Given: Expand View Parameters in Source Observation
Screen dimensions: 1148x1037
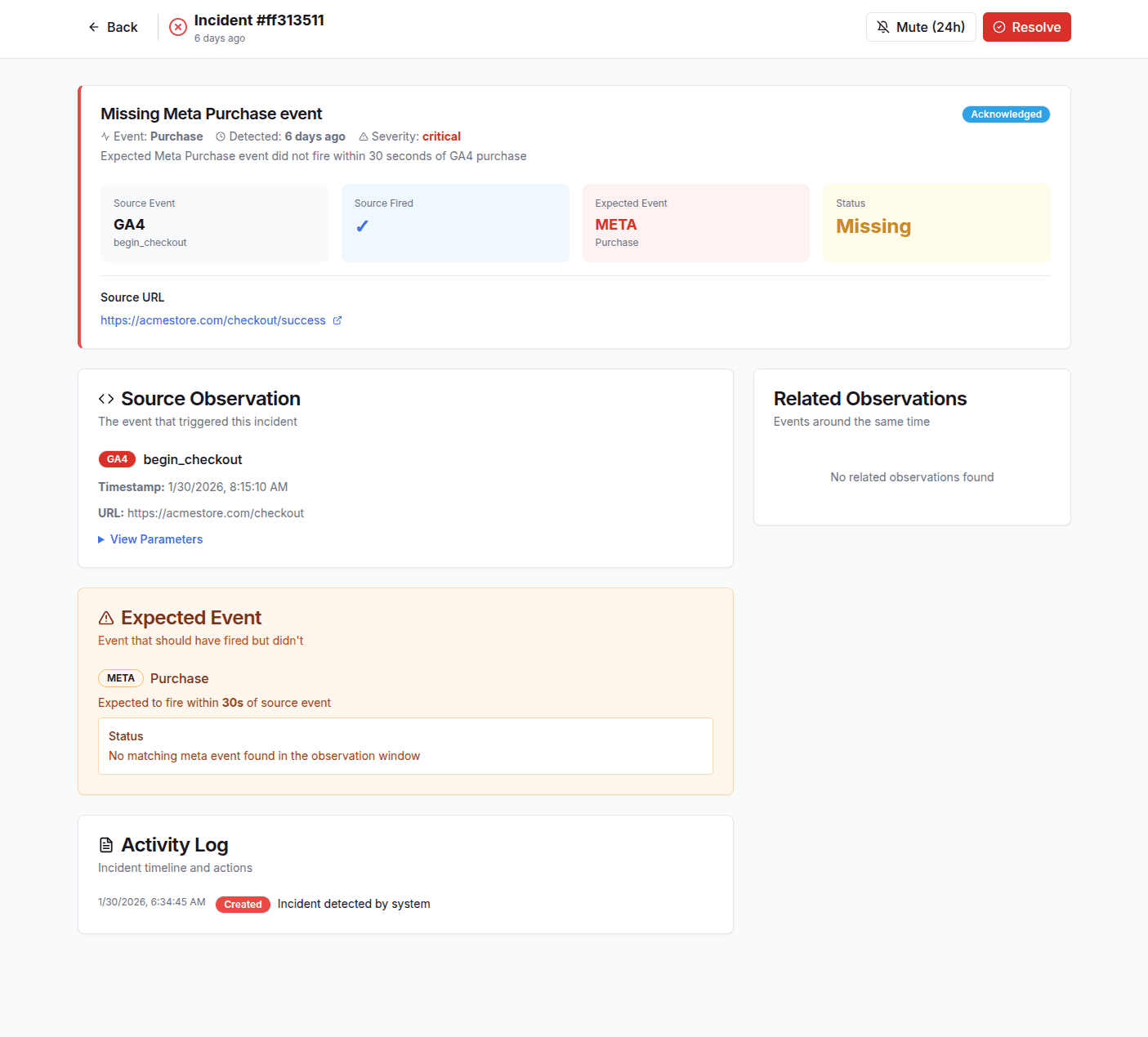Looking at the screenshot, I should point(156,539).
